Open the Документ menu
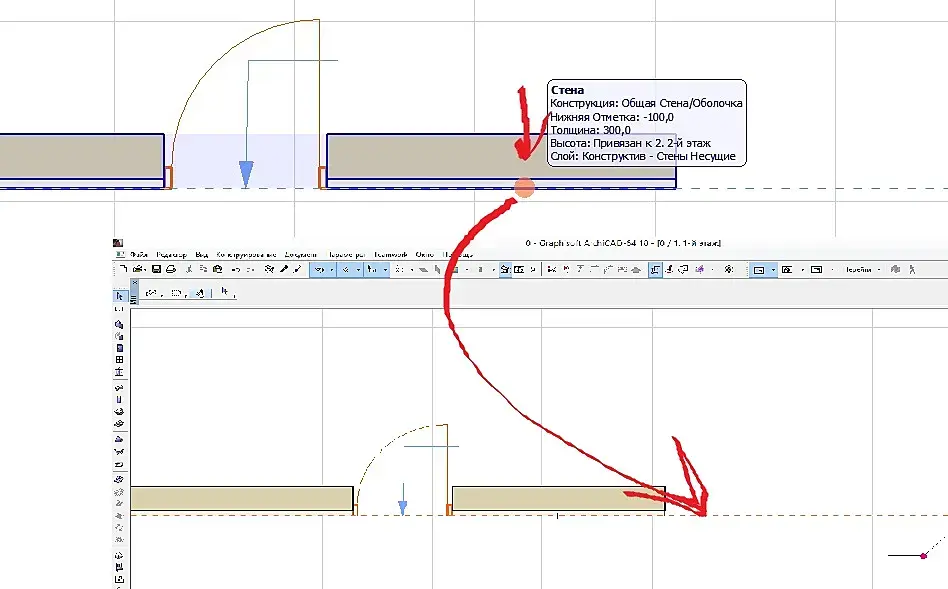The width and height of the screenshot is (948, 589). click(300, 255)
